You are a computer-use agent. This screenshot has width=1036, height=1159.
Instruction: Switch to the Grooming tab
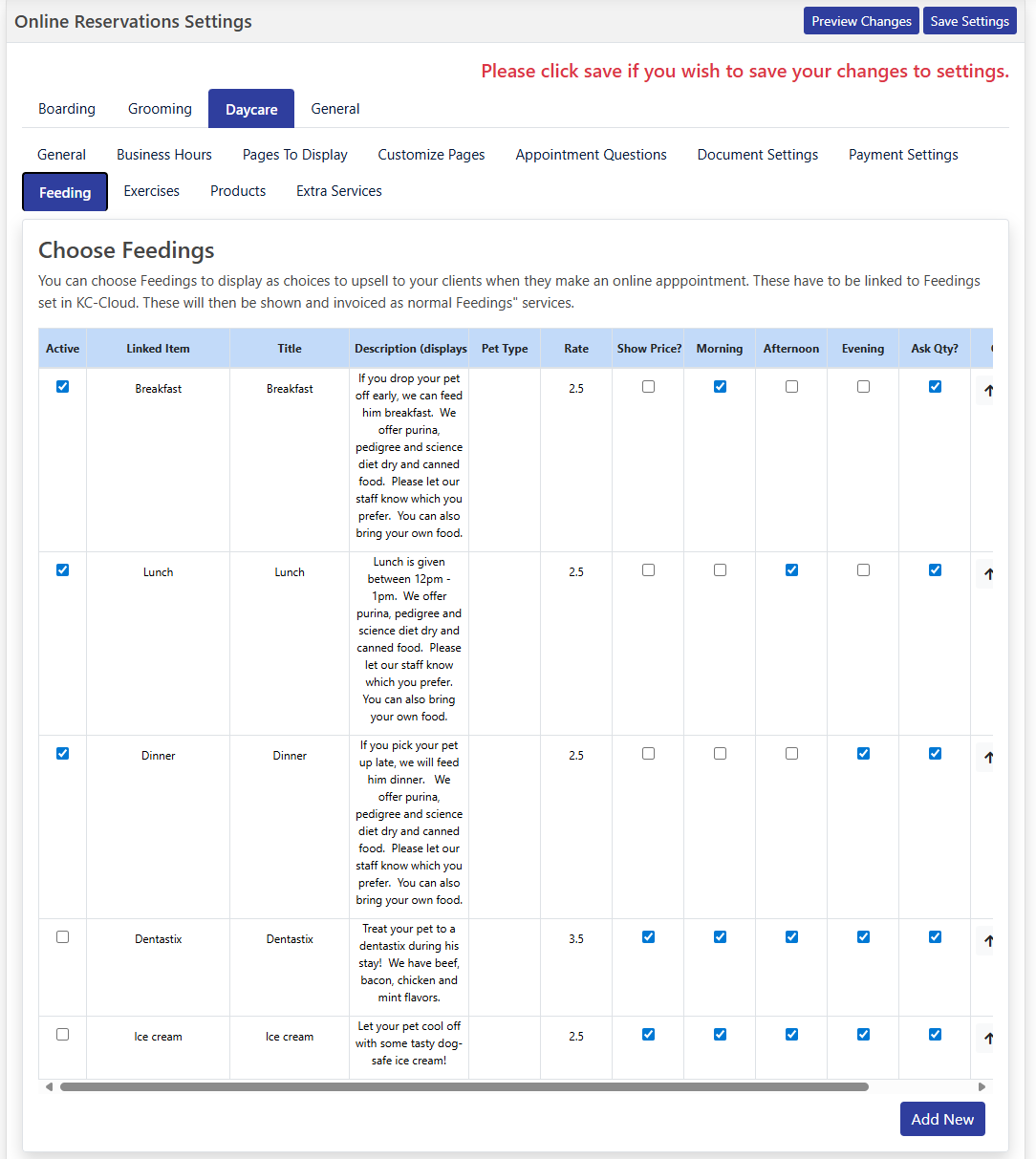pos(160,109)
